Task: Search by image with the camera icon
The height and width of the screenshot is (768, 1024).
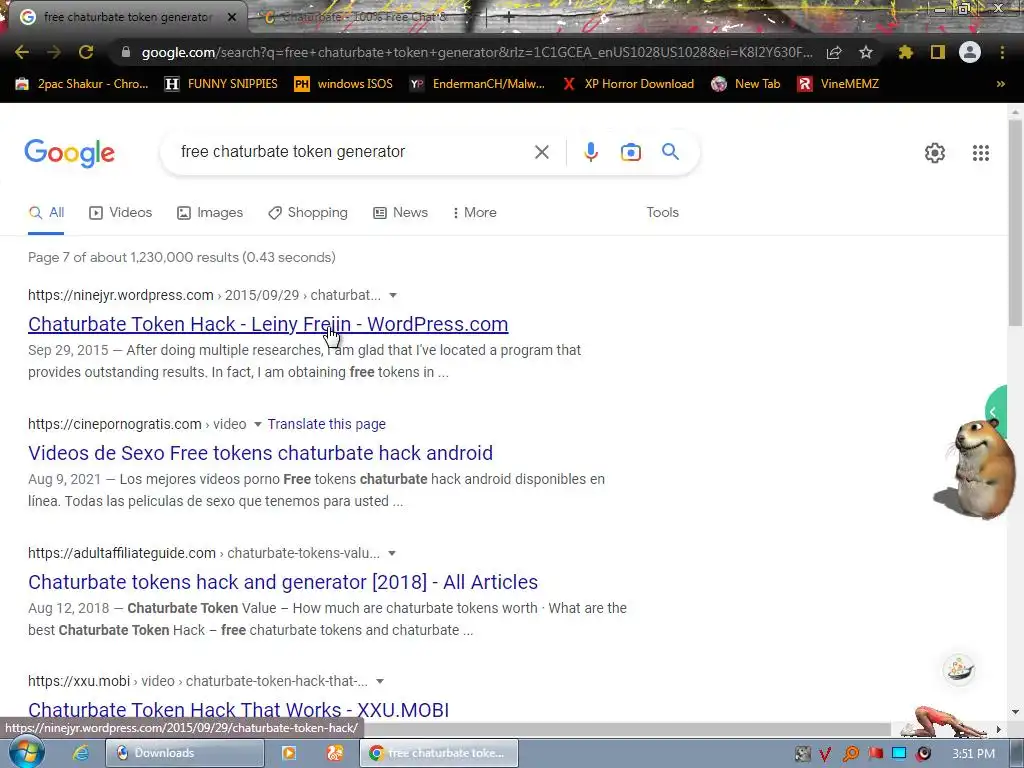Action: click(630, 152)
